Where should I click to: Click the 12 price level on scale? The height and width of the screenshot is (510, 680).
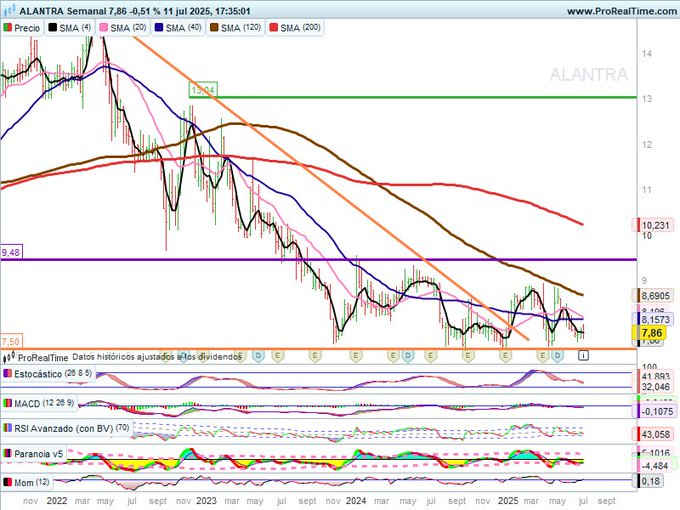[647, 144]
